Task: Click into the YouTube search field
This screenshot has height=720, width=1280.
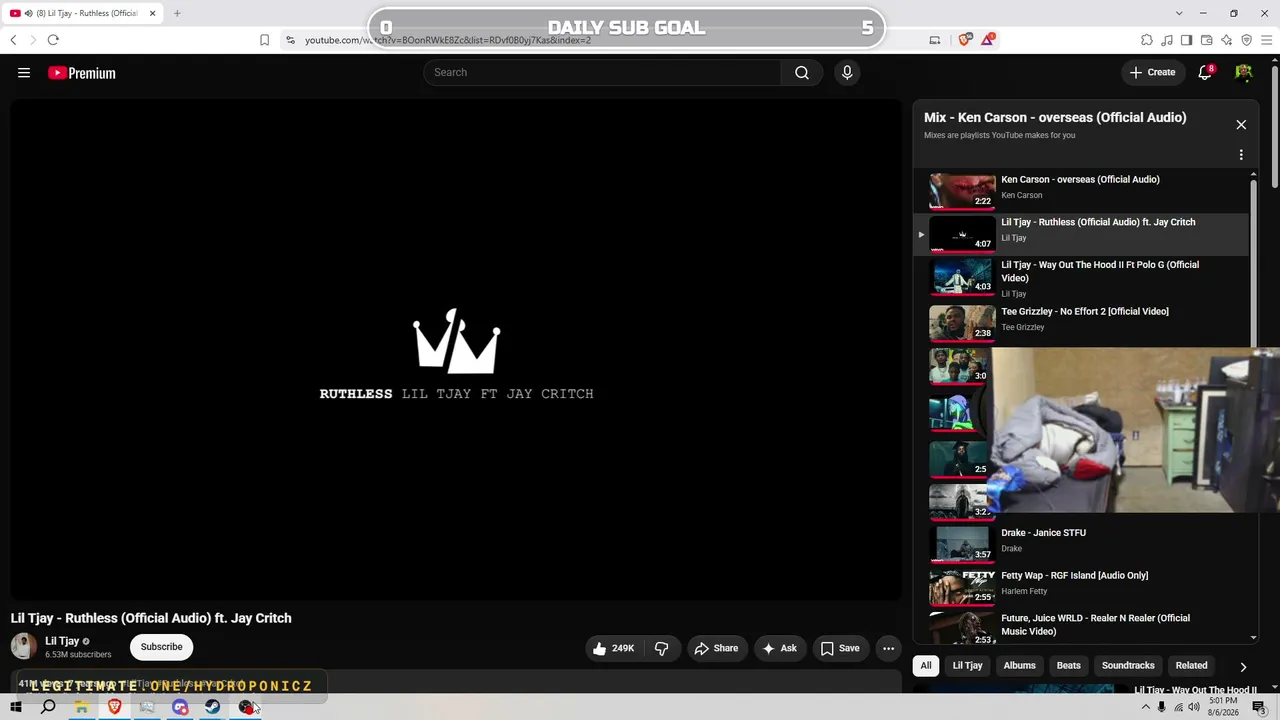Action: click(602, 72)
